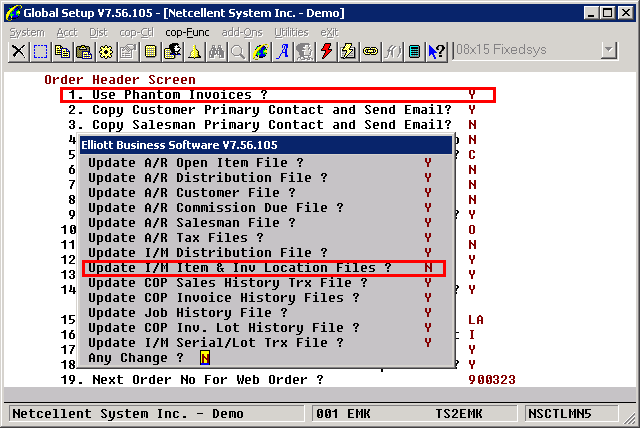Click the Copy toolbar icon
640x428 pixels.
pyautogui.click(x=62, y=52)
